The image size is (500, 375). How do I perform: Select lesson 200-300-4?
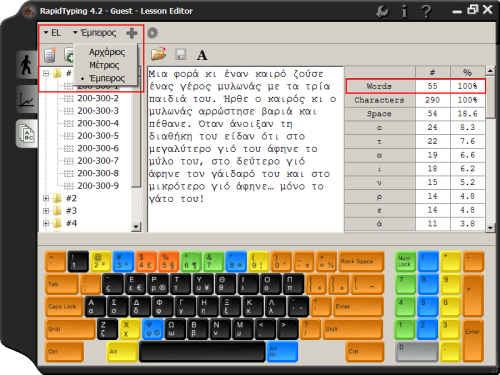pyautogui.click(x=98, y=123)
